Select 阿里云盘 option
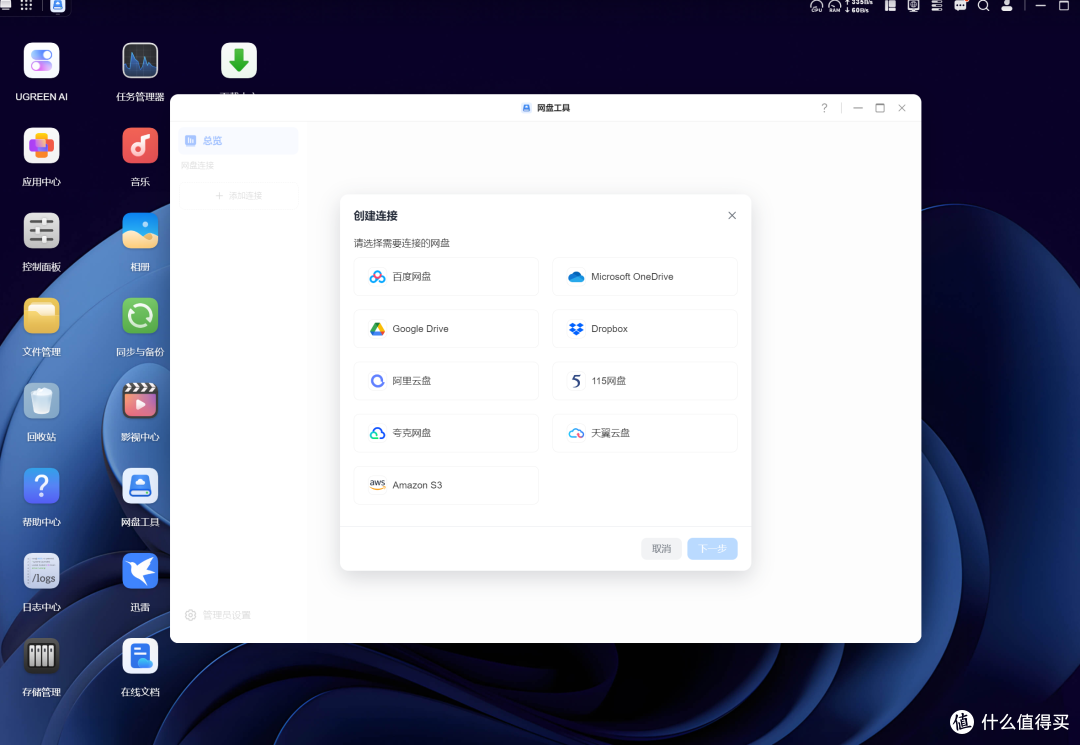This screenshot has width=1080, height=745. pyautogui.click(x=446, y=381)
